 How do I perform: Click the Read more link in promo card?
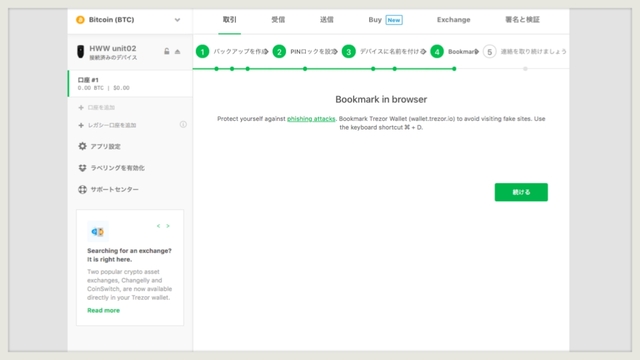point(104,310)
